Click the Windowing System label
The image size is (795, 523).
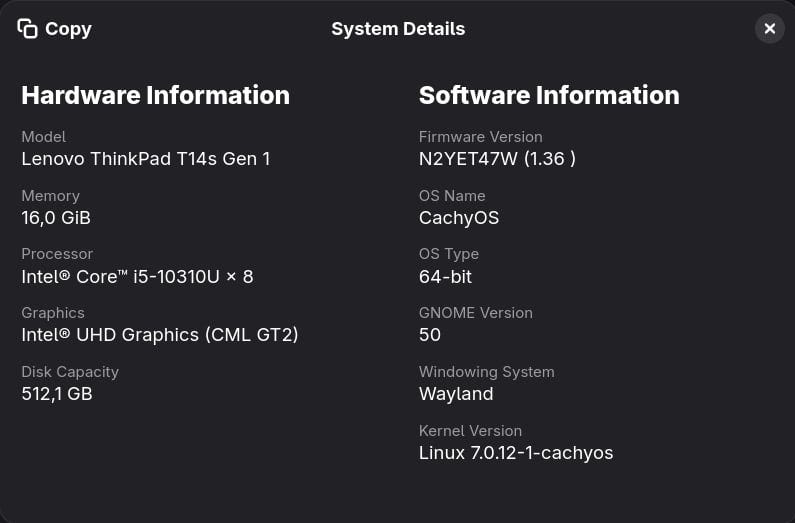487,372
